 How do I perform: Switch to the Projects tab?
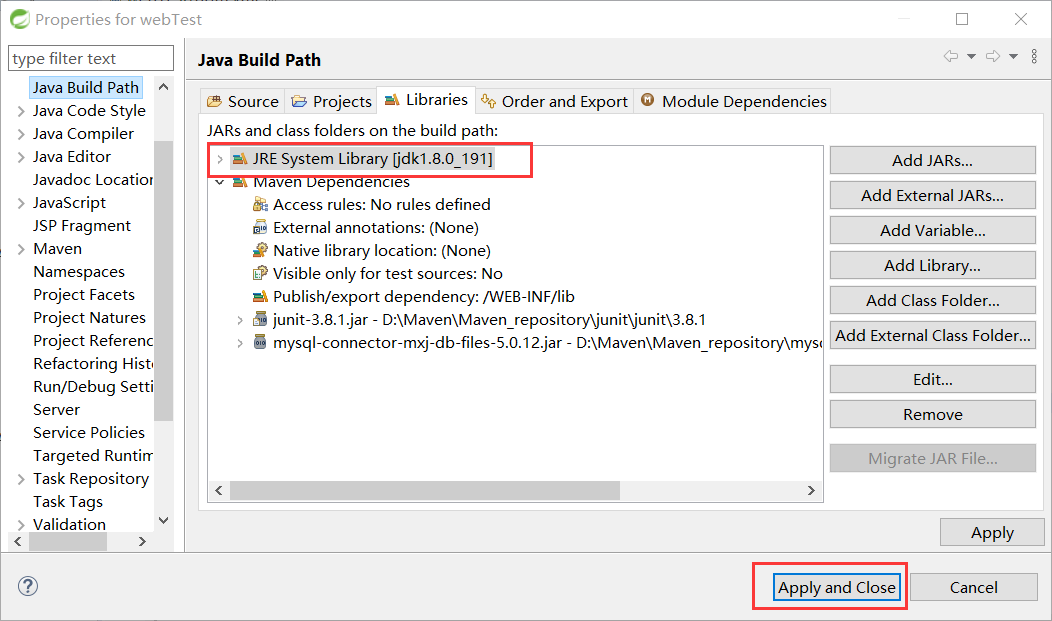pos(331,101)
